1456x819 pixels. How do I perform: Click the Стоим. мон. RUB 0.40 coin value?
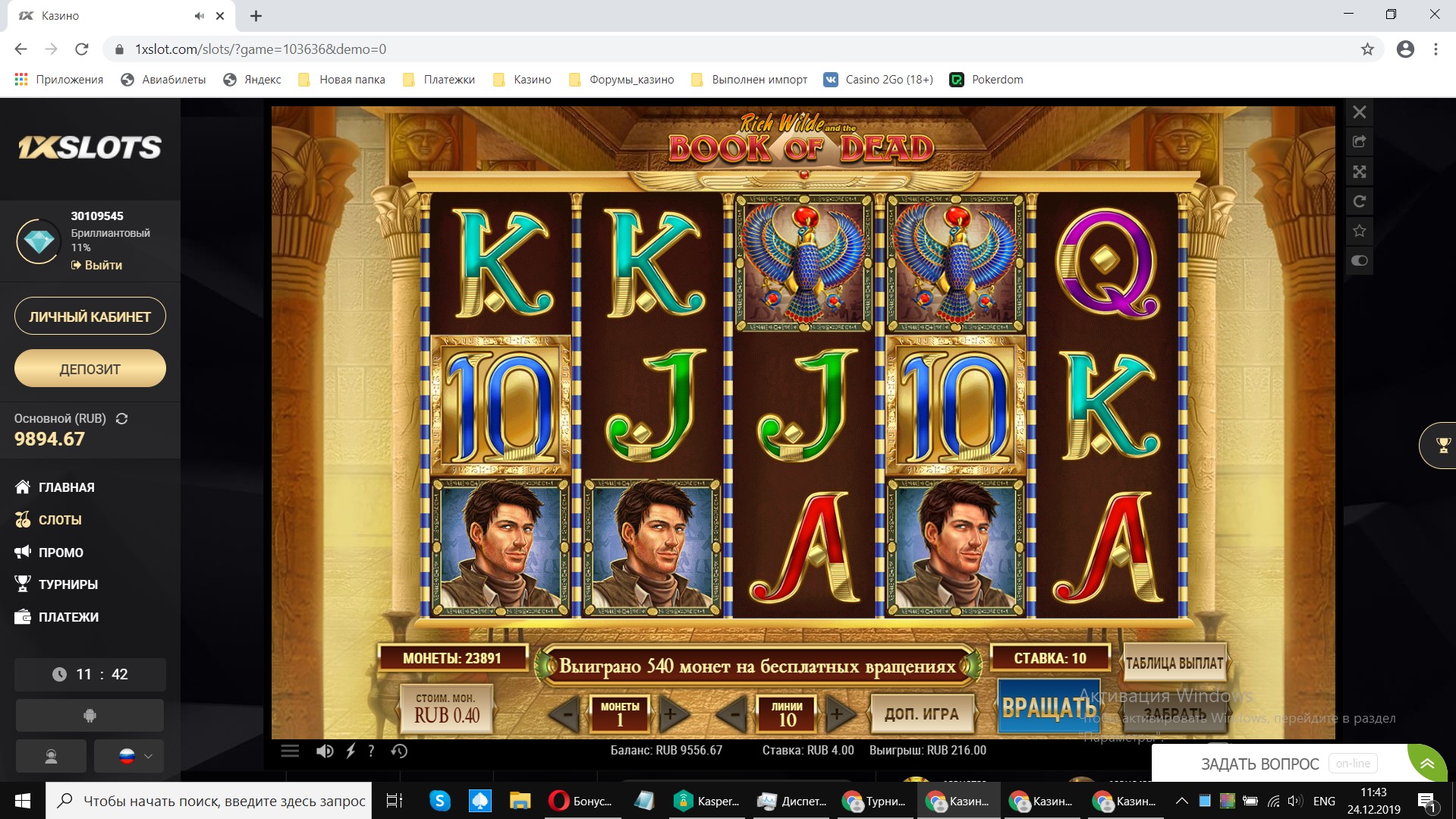click(446, 708)
